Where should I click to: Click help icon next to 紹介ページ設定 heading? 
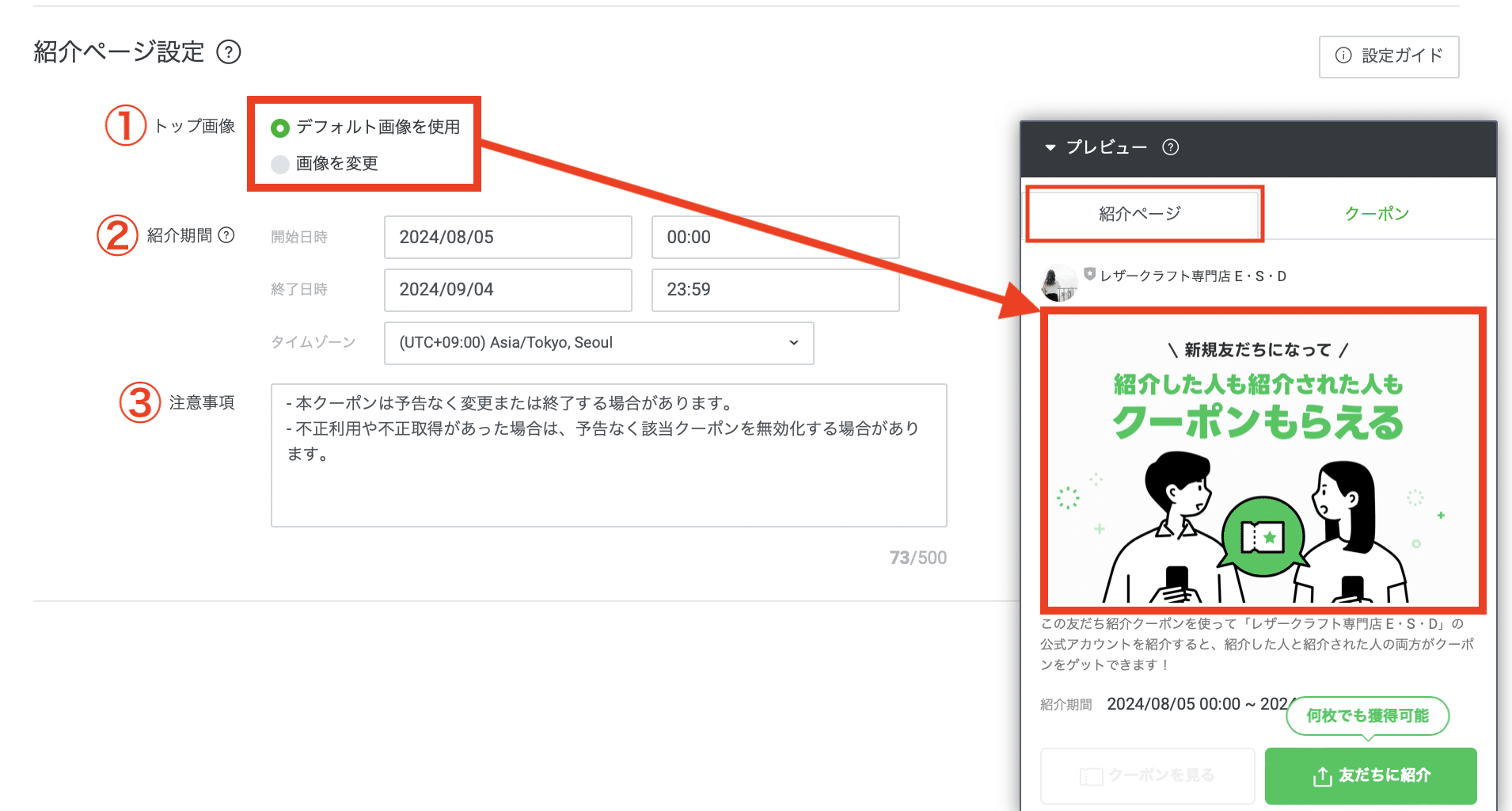[229, 52]
